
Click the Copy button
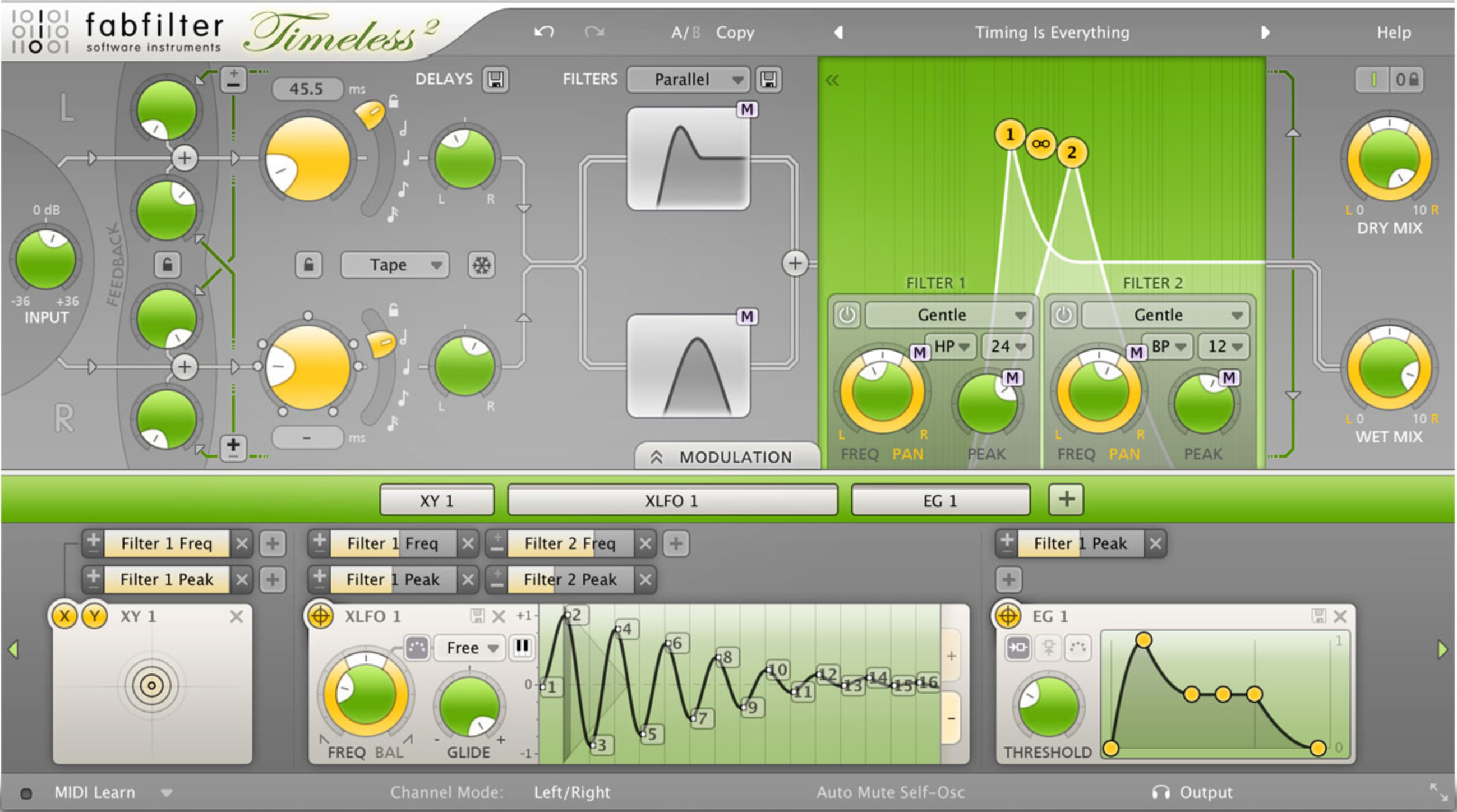coord(735,32)
